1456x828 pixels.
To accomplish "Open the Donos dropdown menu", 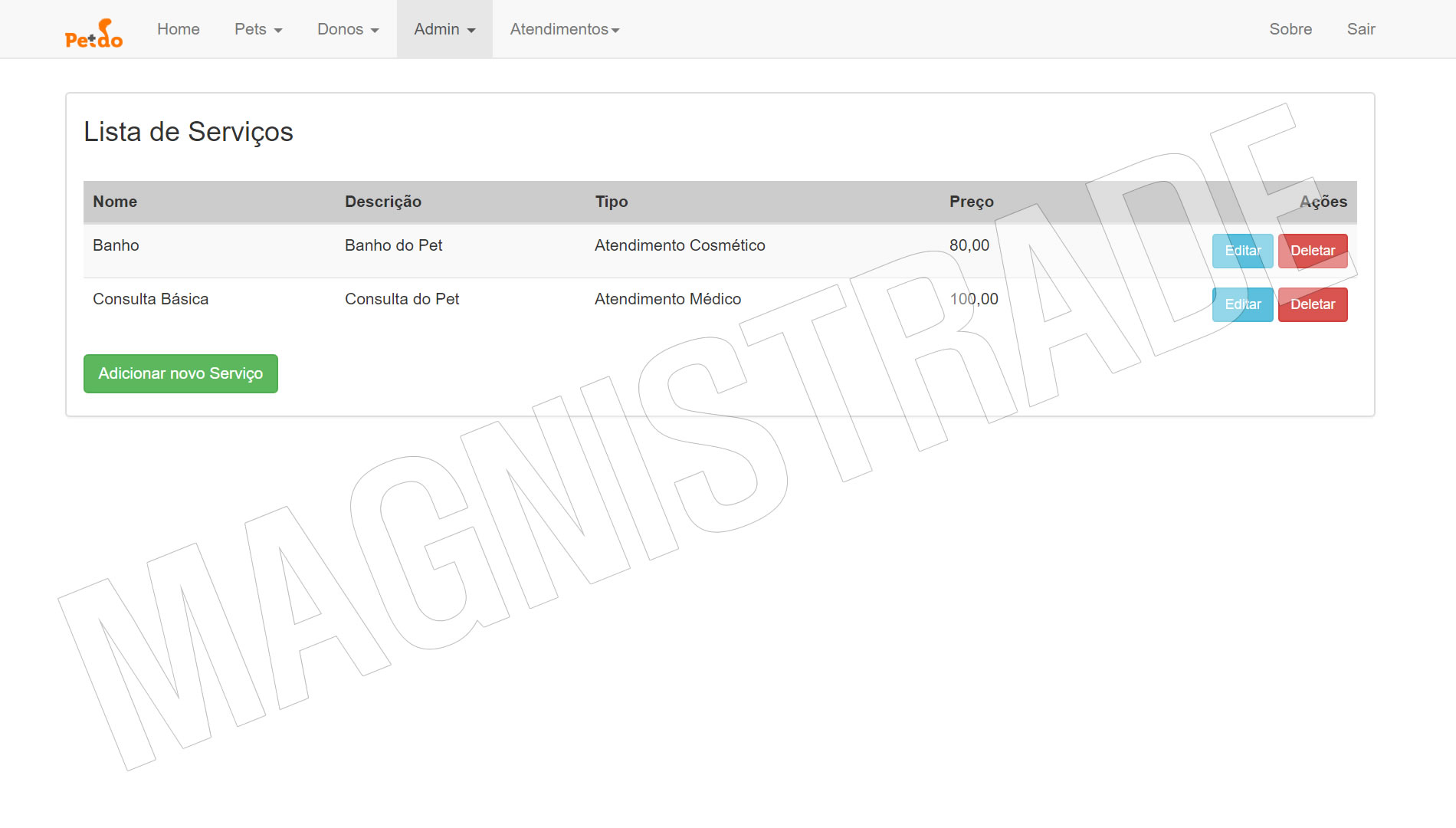I will 348,29.
